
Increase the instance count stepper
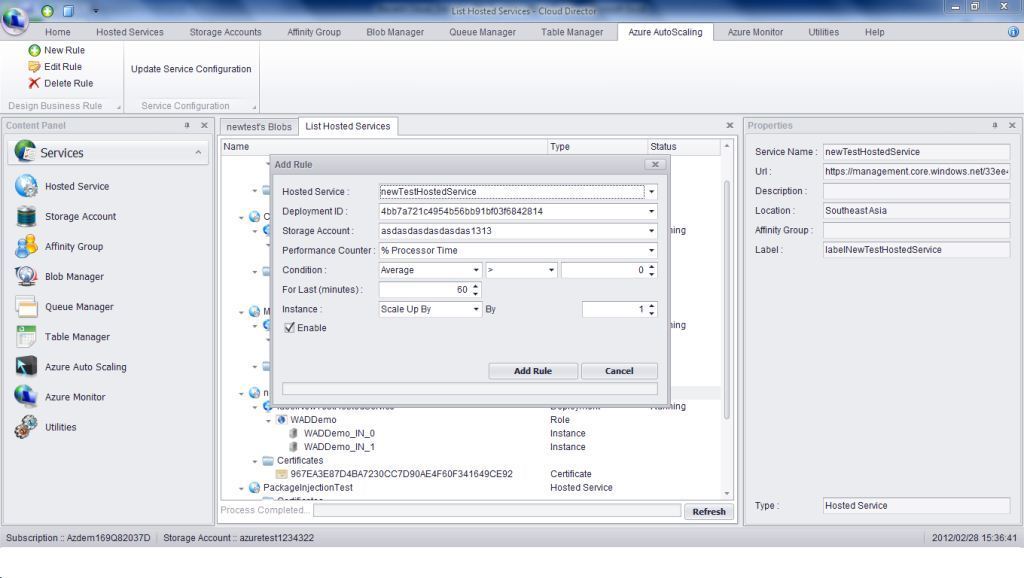pyautogui.click(x=652, y=306)
